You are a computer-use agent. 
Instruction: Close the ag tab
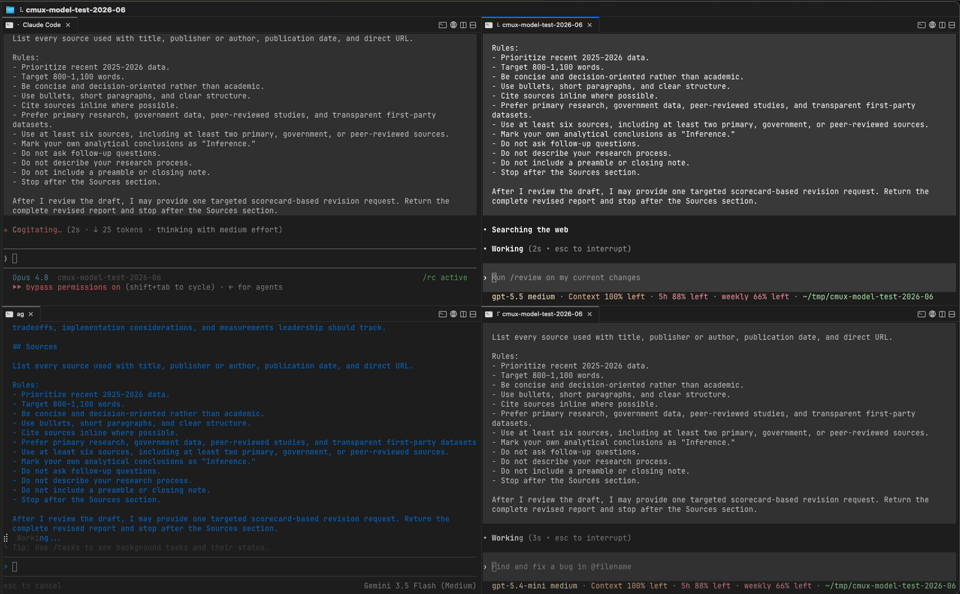tap(31, 314)
